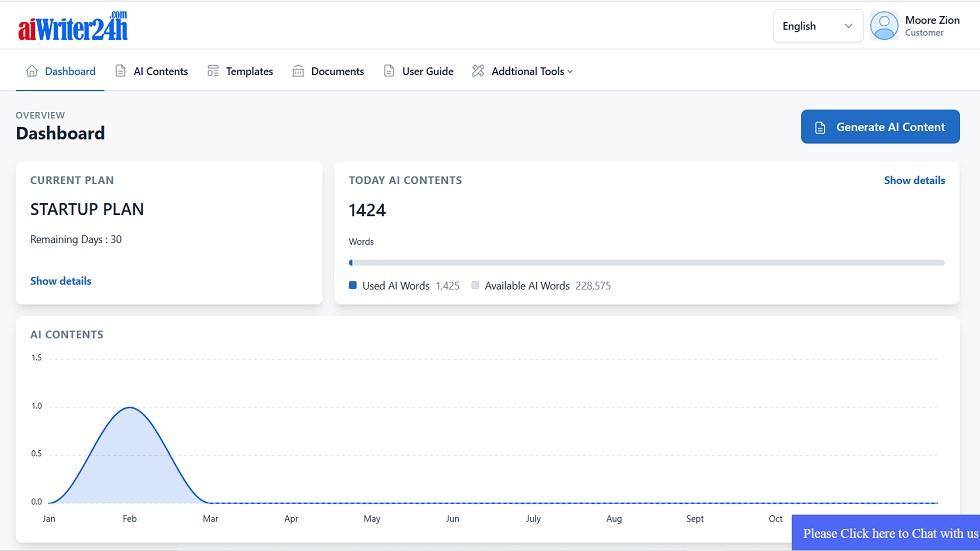Click the AI Contents document icon
Viewport: 980px width, 551px height.
click(121, 71)
